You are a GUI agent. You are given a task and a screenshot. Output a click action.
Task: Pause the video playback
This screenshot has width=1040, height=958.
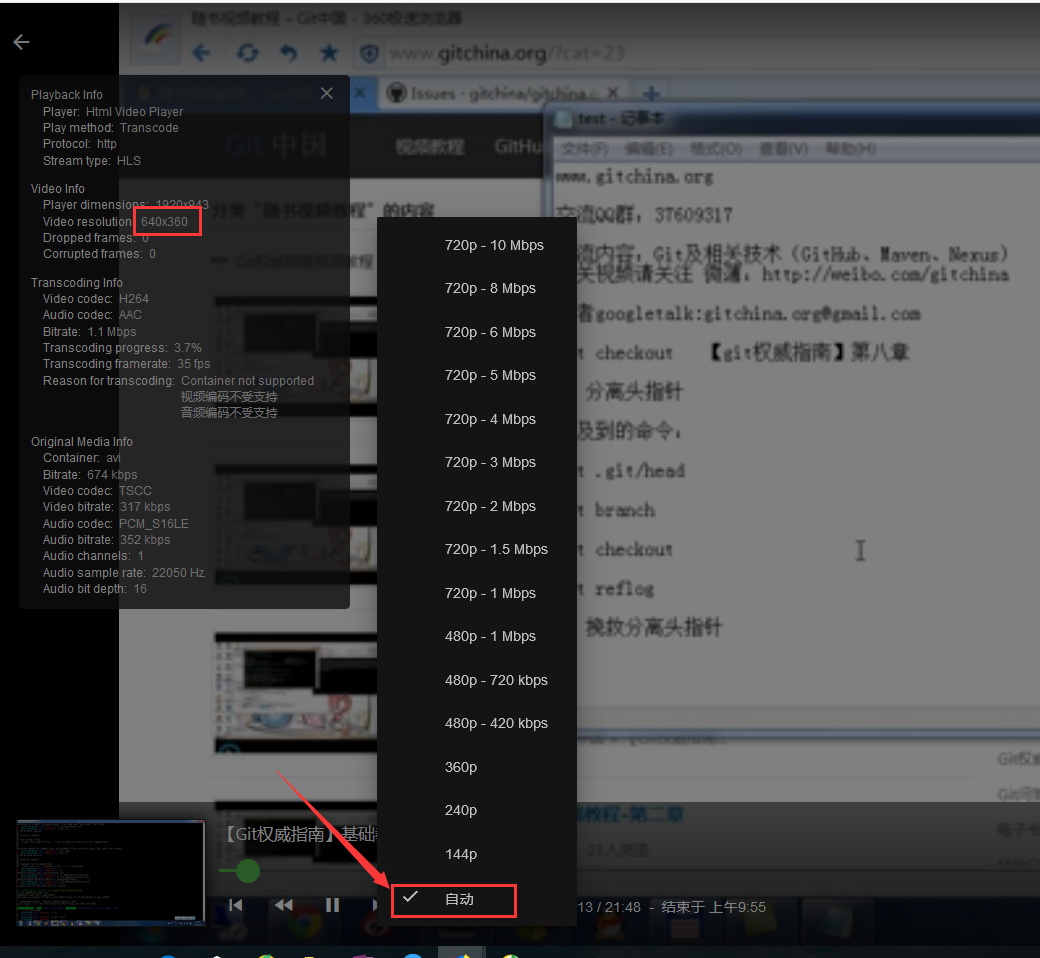click(x=332, y=905)
